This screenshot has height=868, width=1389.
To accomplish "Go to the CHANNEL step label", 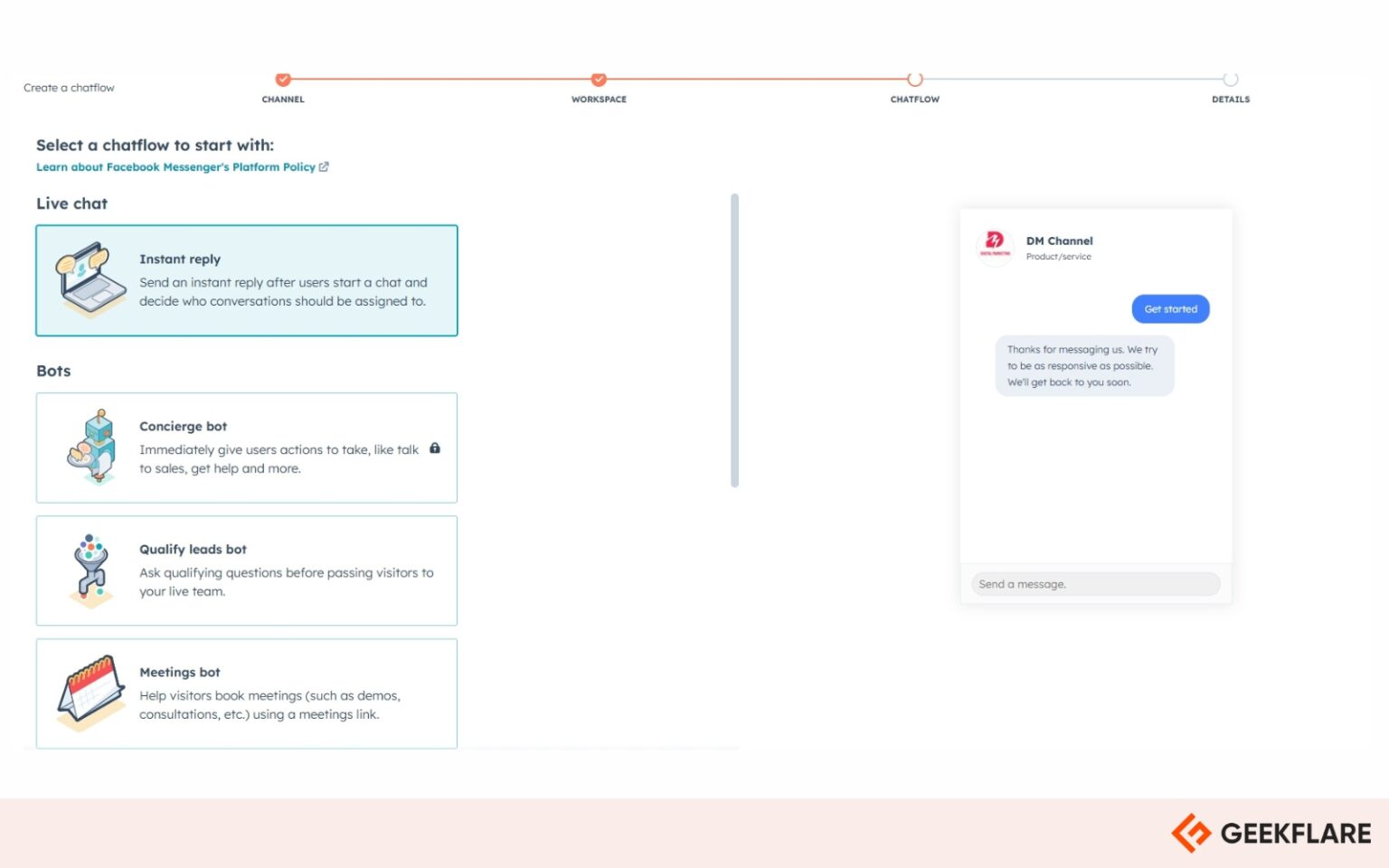I will coord(283,99).
